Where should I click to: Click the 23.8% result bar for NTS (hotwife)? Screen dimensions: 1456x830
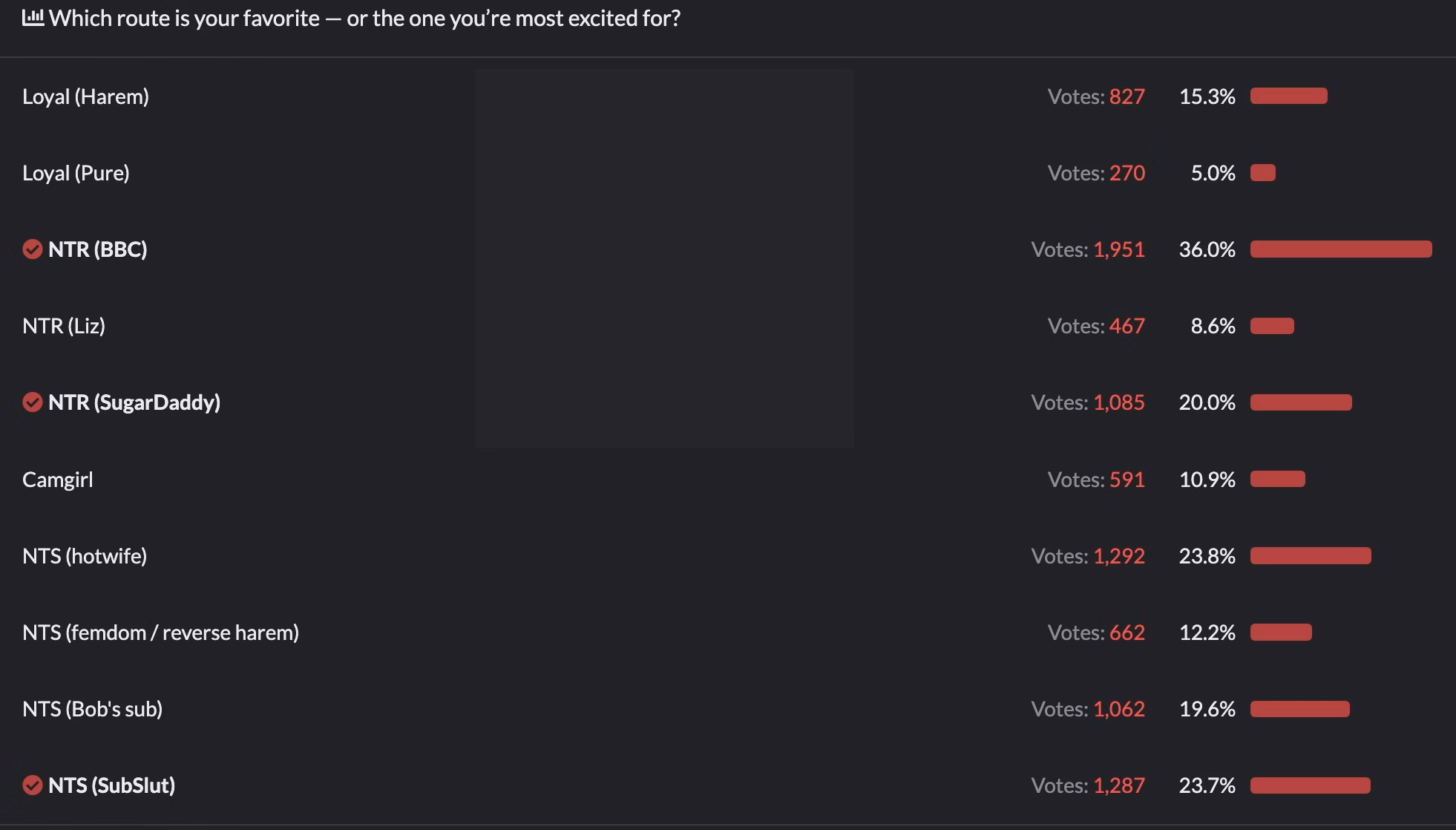coord(1311,556)
